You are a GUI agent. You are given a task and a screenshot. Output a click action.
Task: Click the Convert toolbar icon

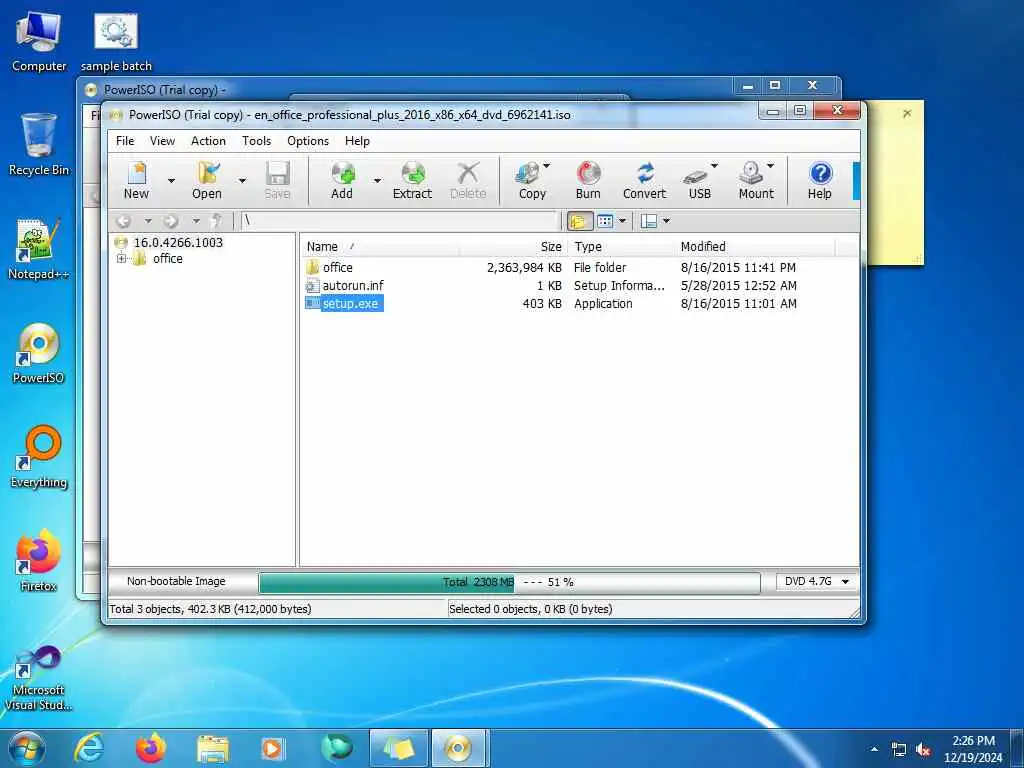pos(644,180)
